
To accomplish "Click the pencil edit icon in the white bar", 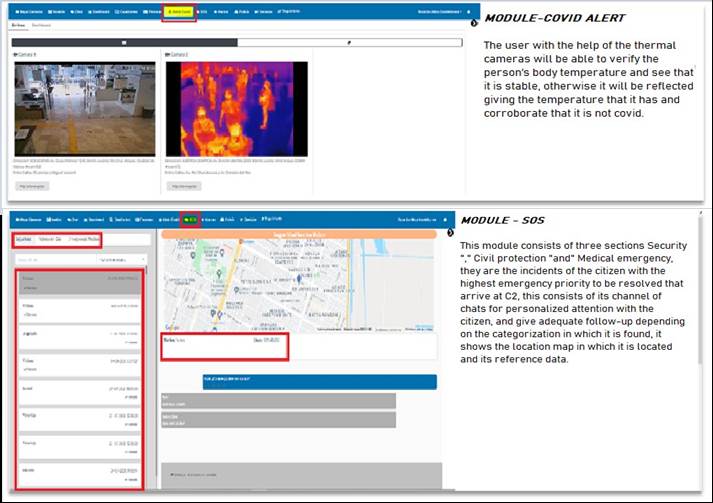I will tap(349, 43).
